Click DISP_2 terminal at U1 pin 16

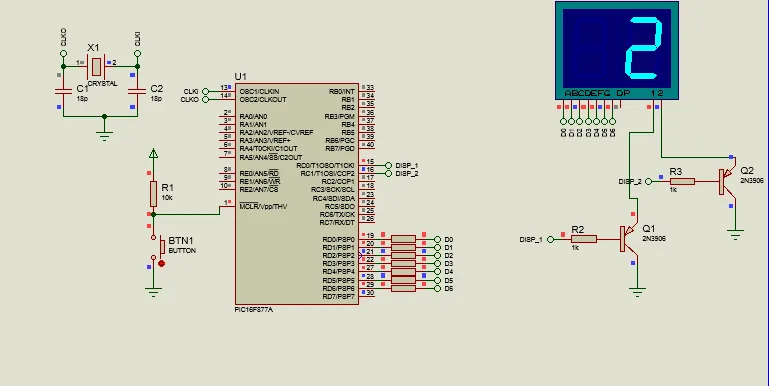pyautogui.click(x=388, y=174)
